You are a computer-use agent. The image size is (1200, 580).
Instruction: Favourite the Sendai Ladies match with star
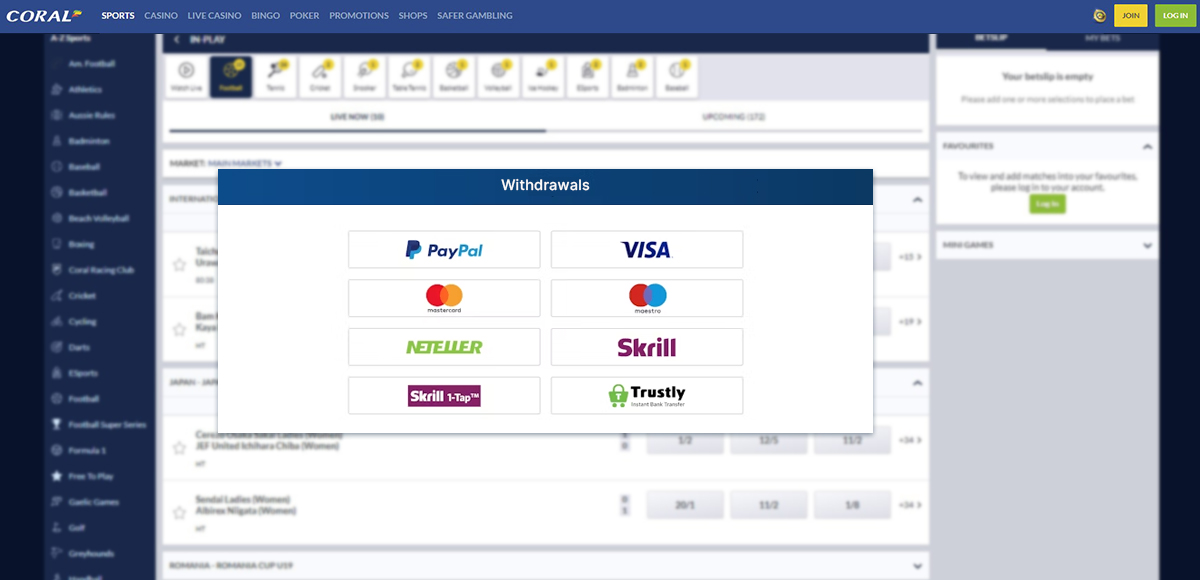point(180,512)
